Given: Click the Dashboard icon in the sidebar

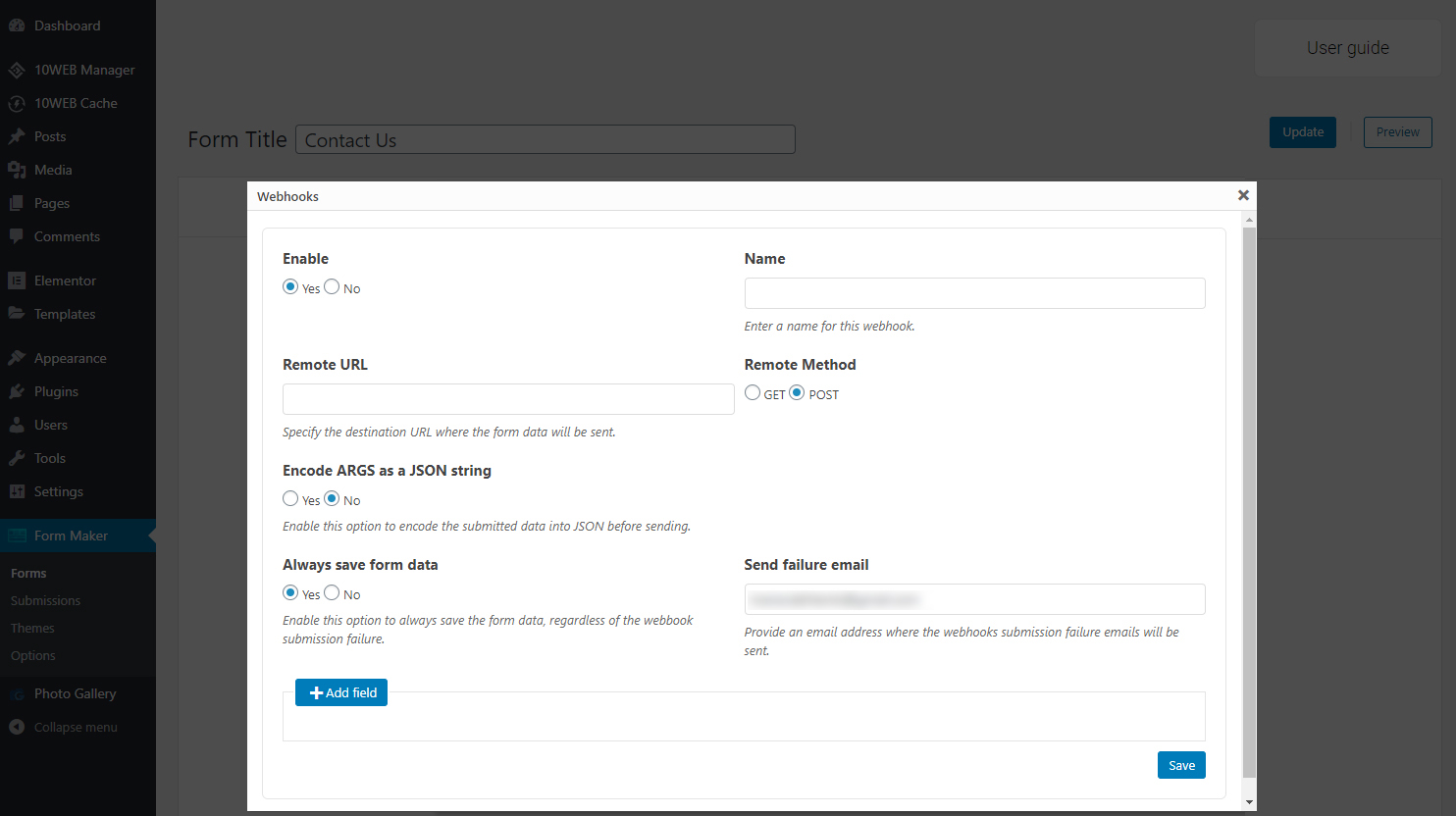Looking at the screenshot, I should [x=17, y=25].
